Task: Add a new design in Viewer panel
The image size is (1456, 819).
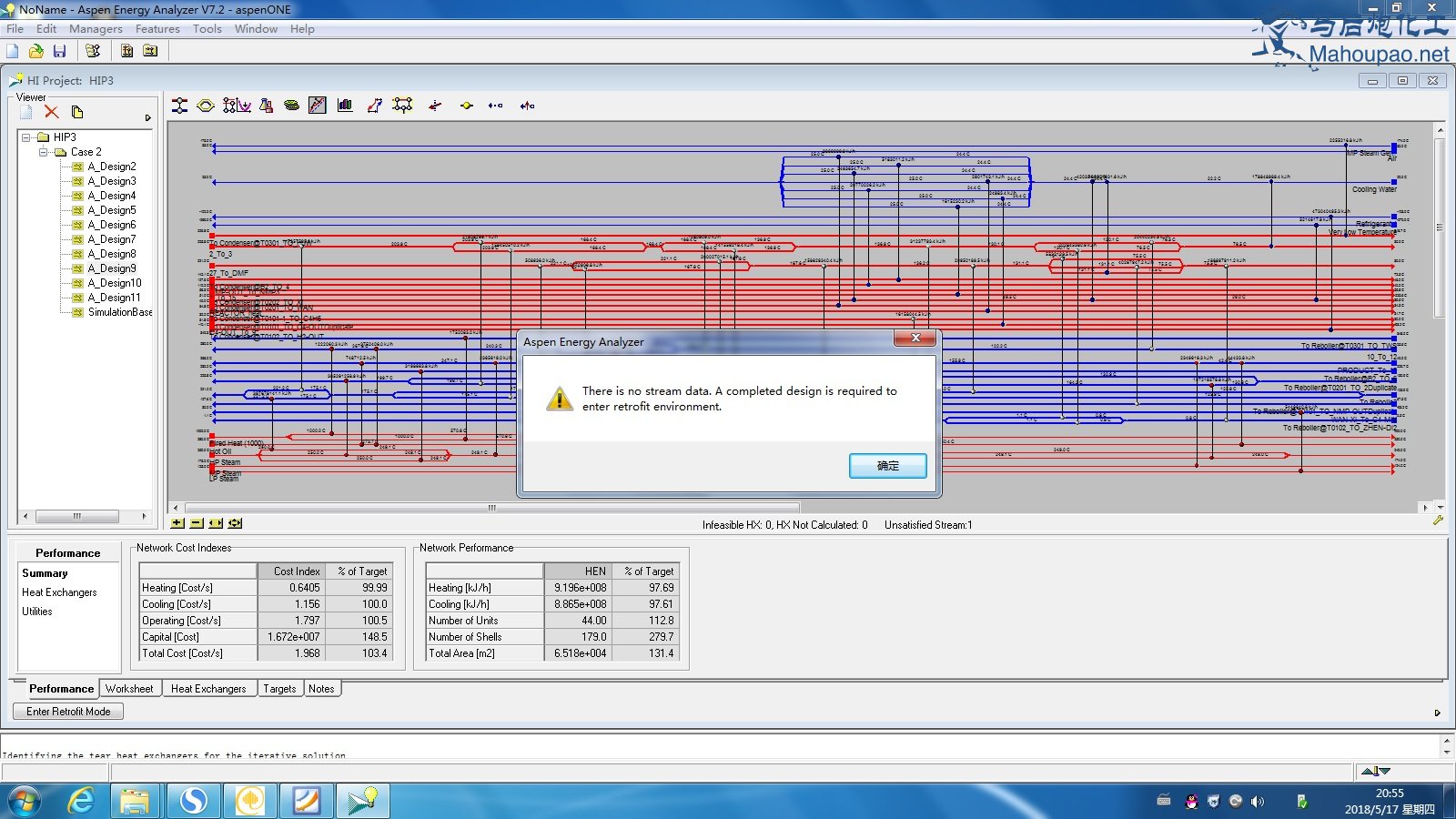Action: coord(25,112)
